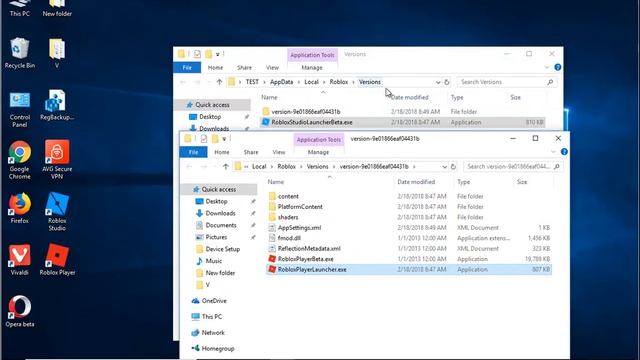Refresh the front explorer address bar

[453, 167]
